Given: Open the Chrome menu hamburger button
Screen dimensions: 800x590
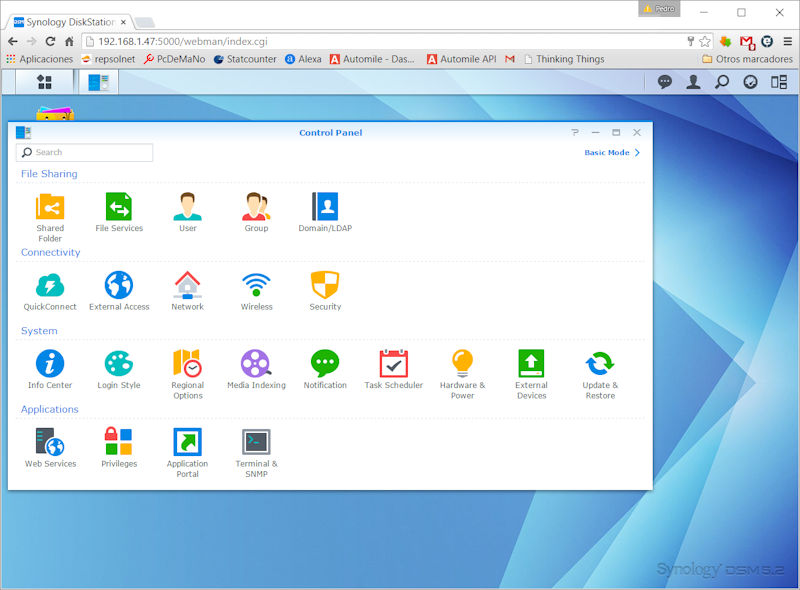Looking at the screenshot, I should (x=788, y=41).
